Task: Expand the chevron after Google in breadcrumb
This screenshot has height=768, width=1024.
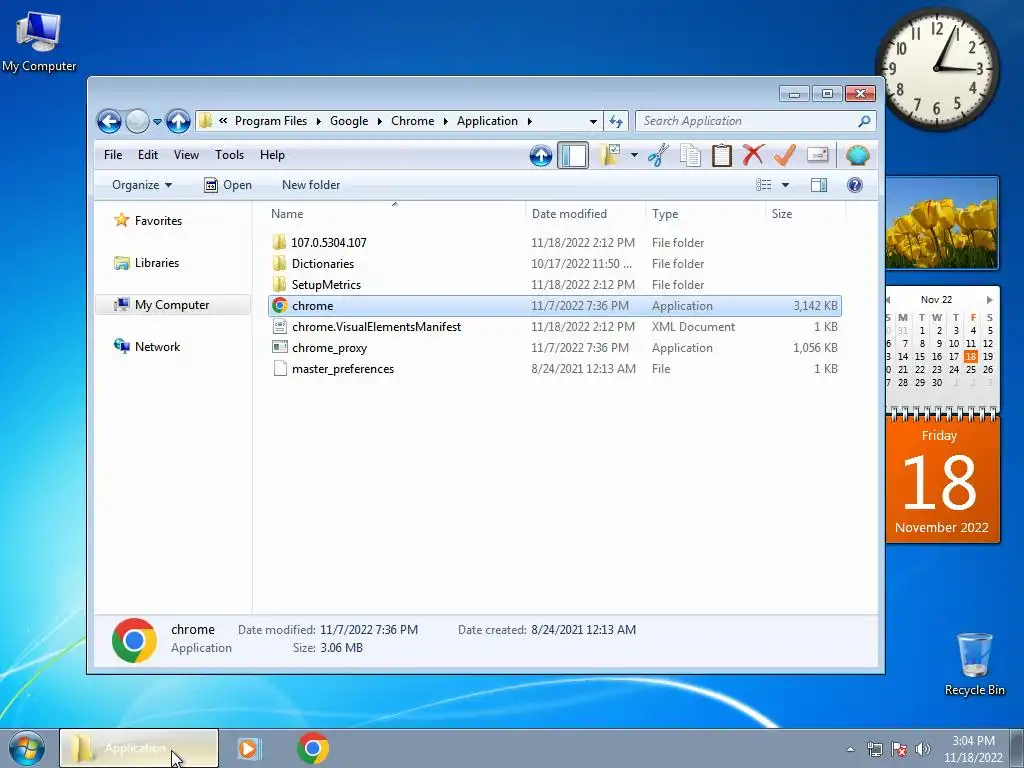Action: point(379,121)
